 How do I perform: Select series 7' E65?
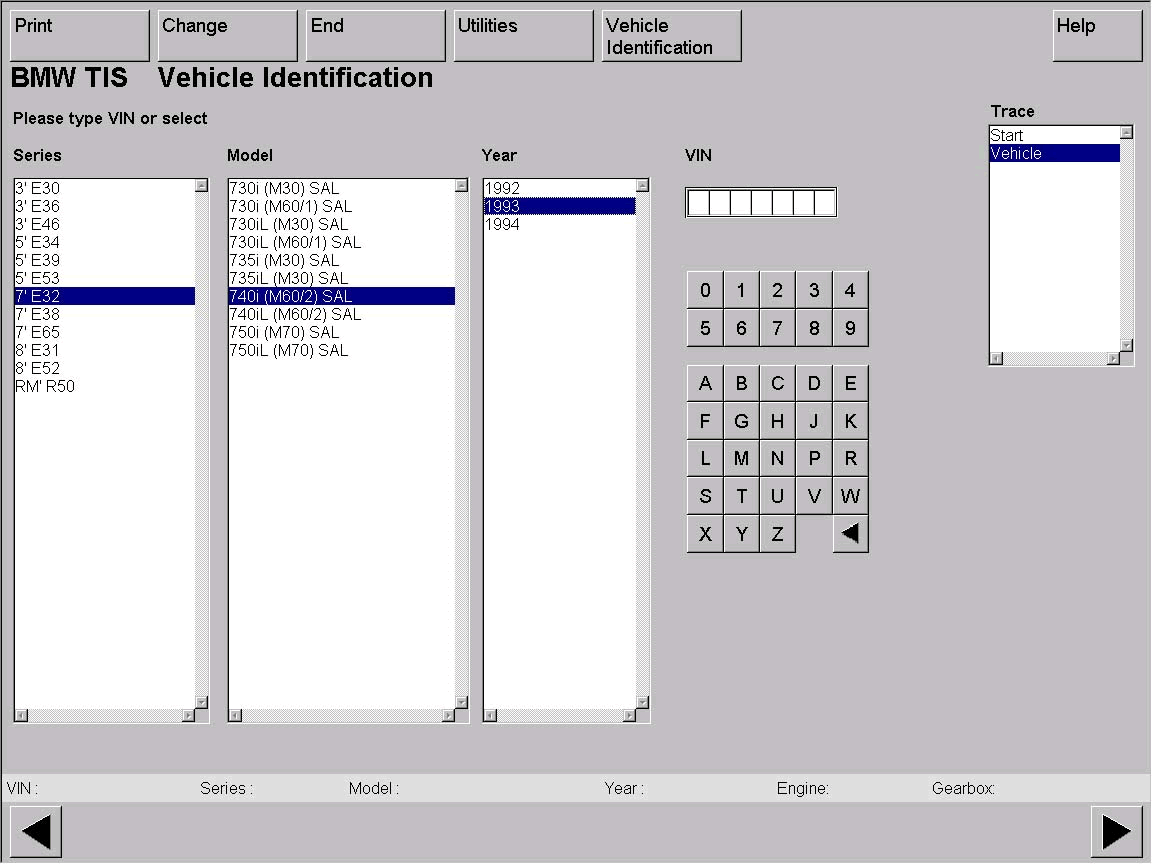[x=104, y=332]
